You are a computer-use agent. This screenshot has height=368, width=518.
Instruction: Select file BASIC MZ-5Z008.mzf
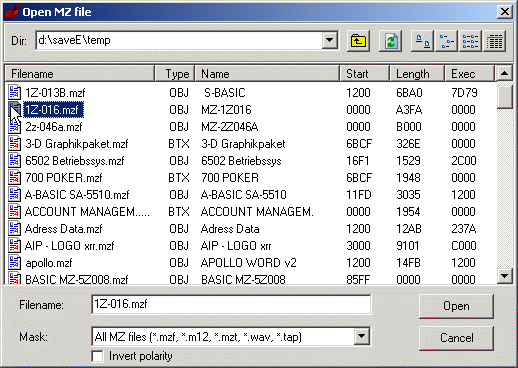tap(76, 279)
